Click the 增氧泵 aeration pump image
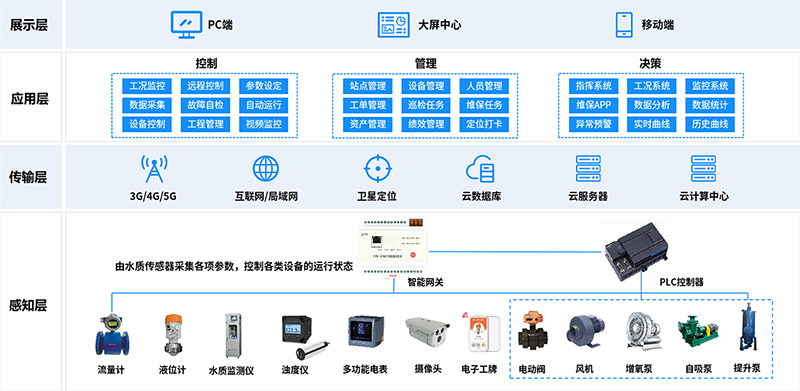The height and width of the screenshot is (391, 800). tap(644, 331)
